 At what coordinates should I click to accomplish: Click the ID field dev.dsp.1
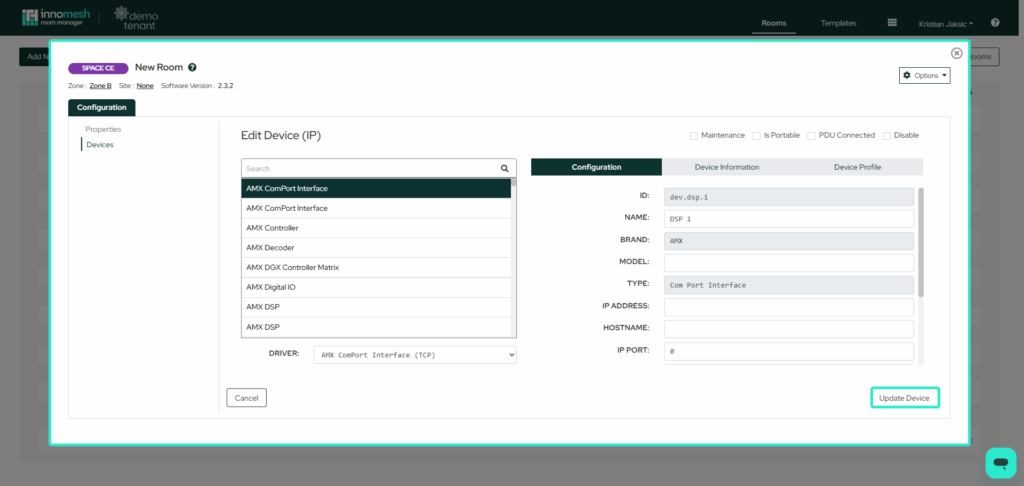click(789, 197)
